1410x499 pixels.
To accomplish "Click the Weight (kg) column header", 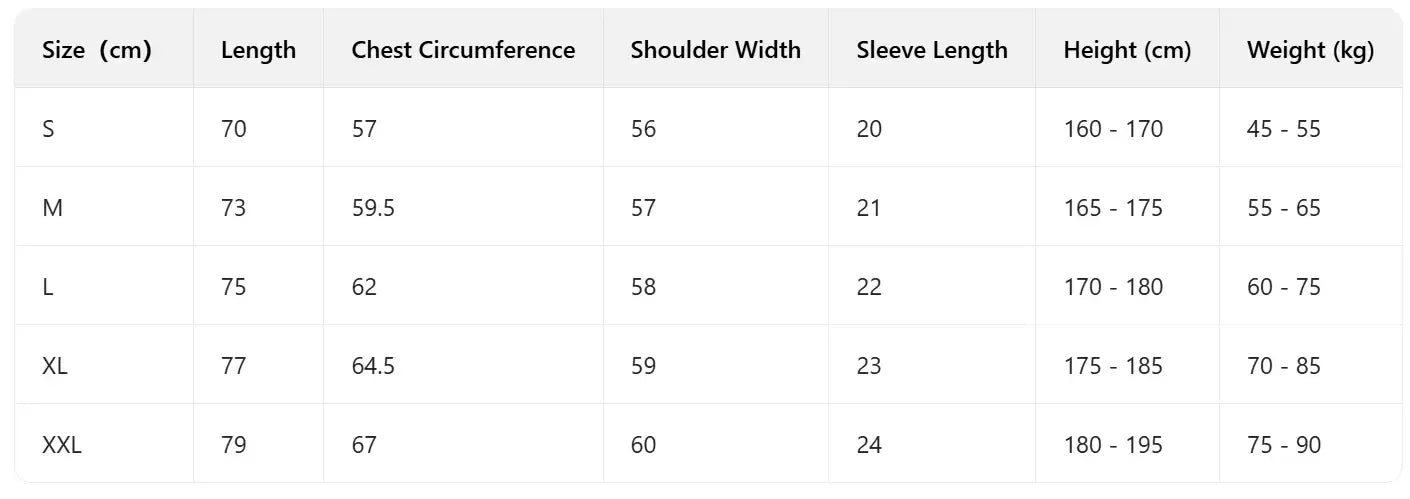I will pos(1310,50).
